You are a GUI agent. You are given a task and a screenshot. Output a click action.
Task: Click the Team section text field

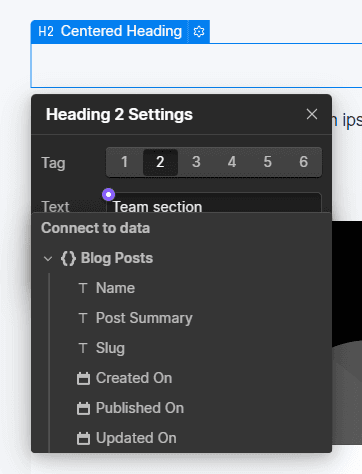(214, 203)
